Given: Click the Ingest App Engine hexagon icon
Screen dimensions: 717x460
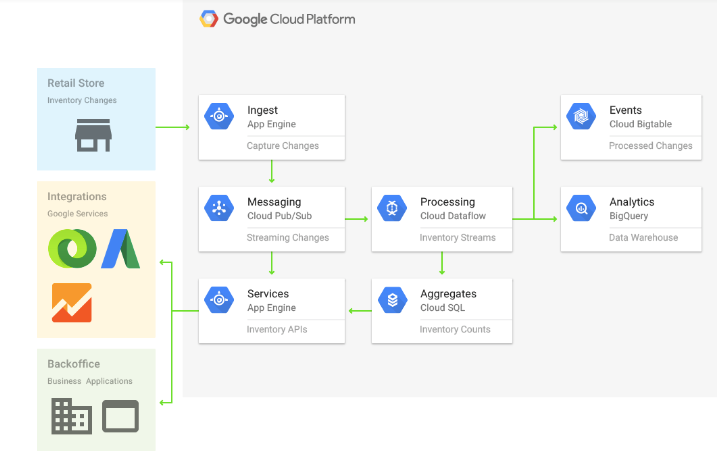Looking at the screenshot, I should tap(219, 116).
